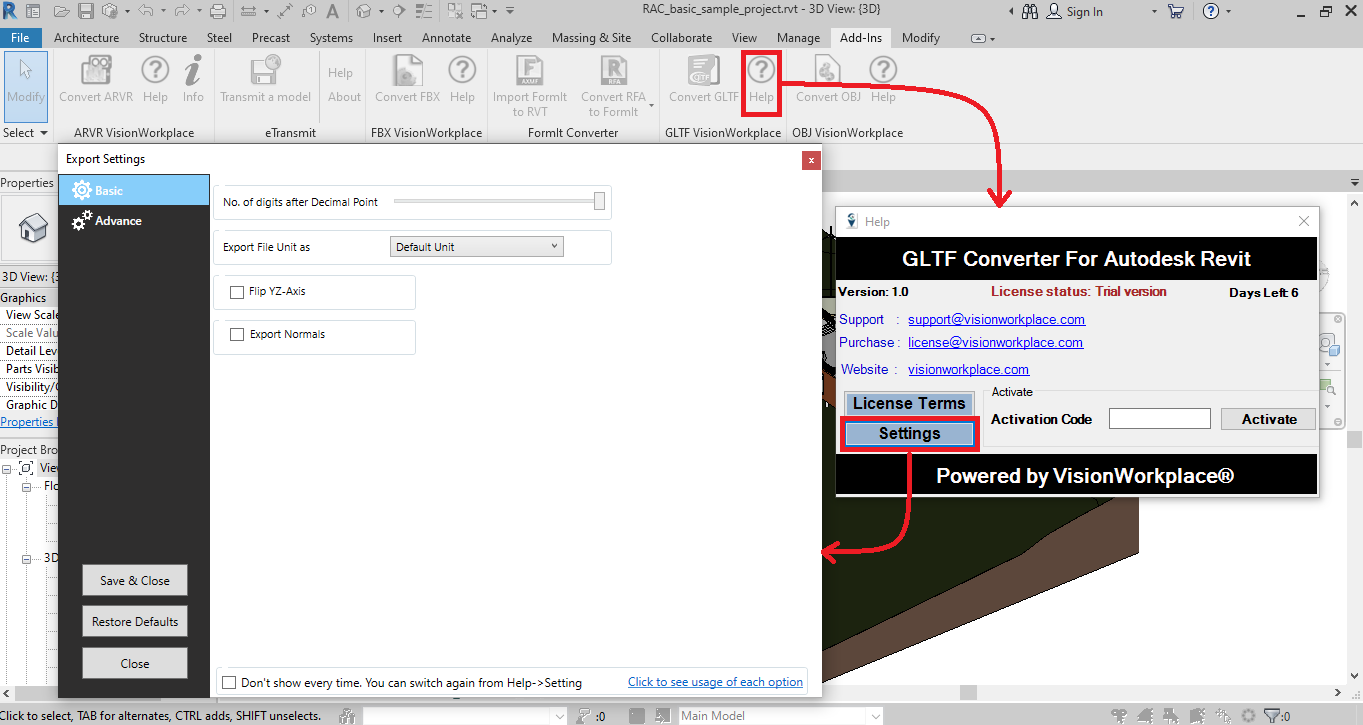Open Help in OBJ VisionWorkplace panel
Image resolution: width=1363 pixels, height=725 pixels.
pyautogui.click(x=883, y=79)
